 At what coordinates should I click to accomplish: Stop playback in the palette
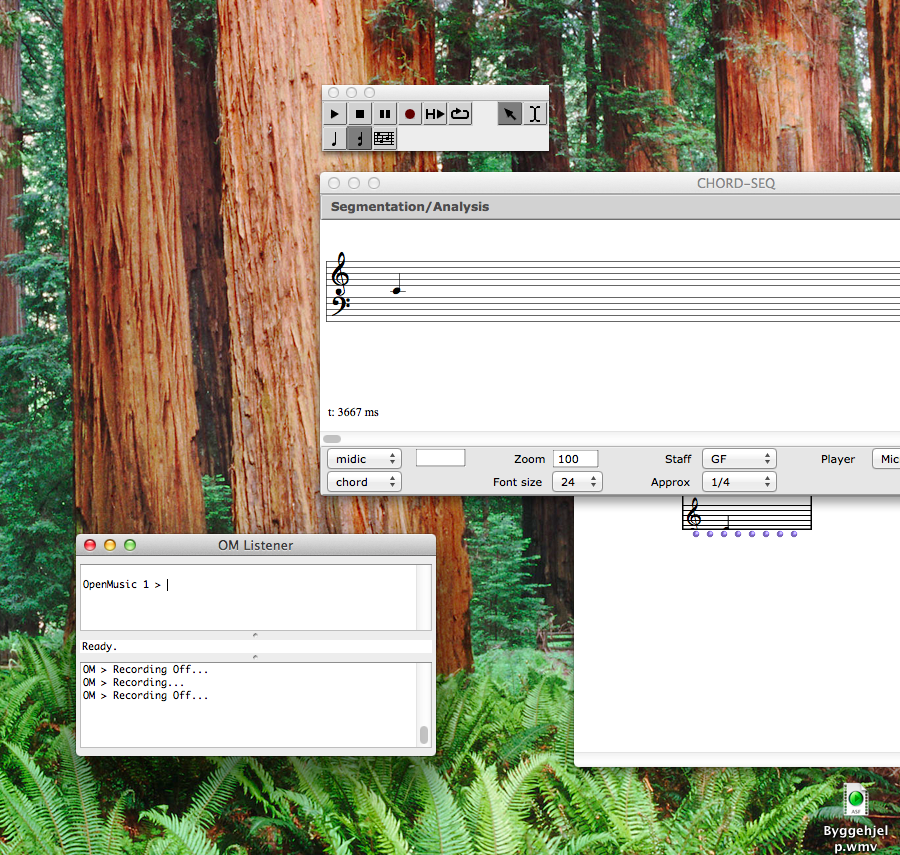360,114
